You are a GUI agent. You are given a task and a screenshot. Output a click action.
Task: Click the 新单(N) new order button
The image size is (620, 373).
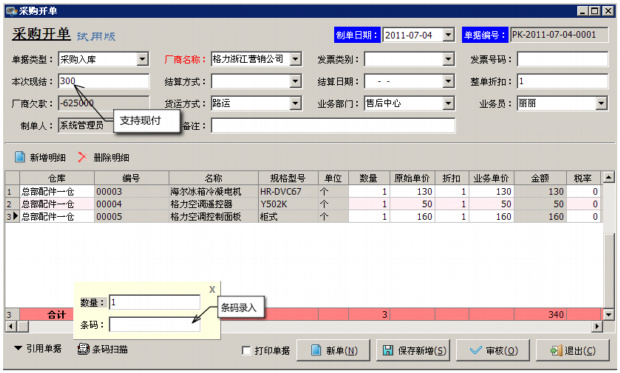click(x=333, y=350)
